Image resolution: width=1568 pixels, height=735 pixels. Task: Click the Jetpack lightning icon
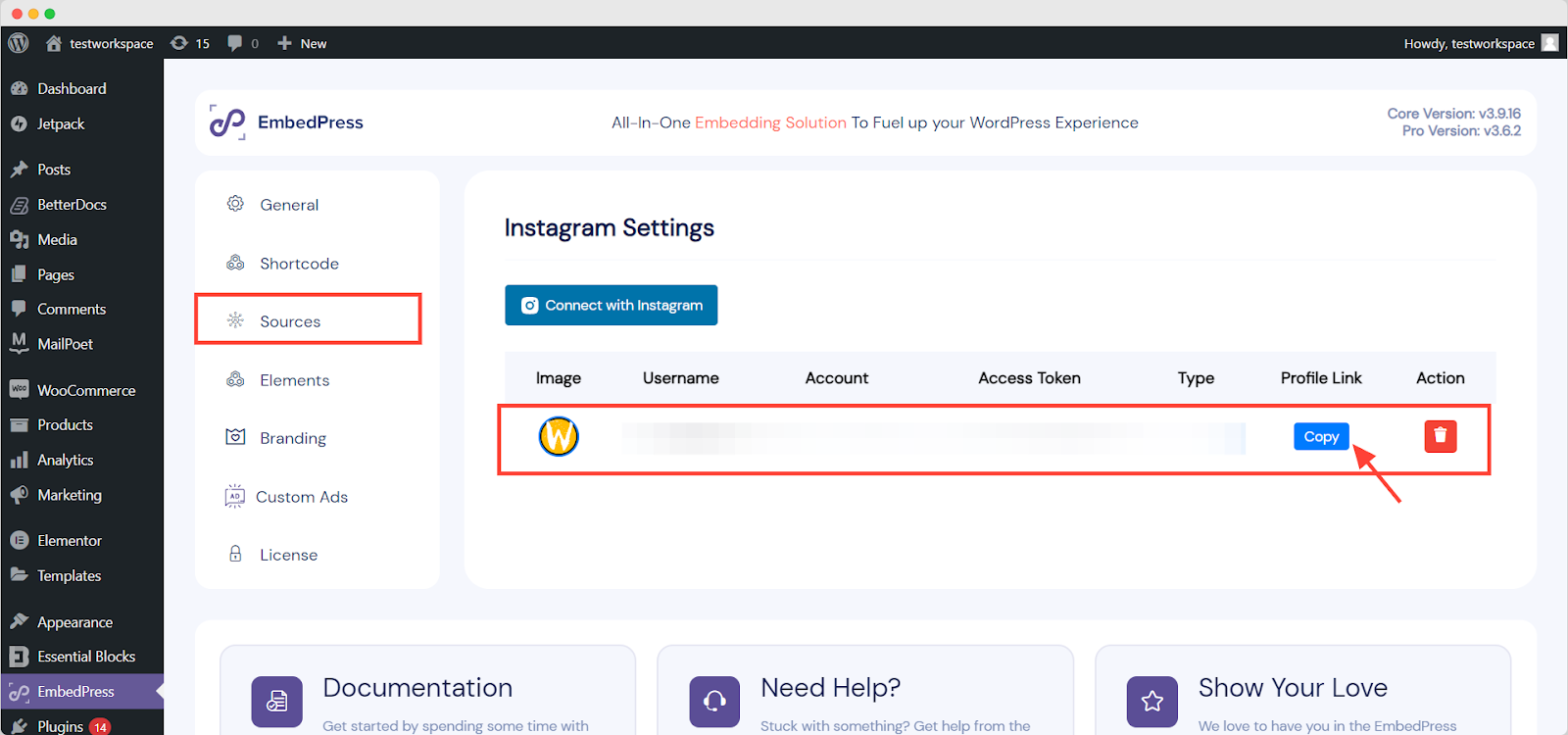[19, 123]
